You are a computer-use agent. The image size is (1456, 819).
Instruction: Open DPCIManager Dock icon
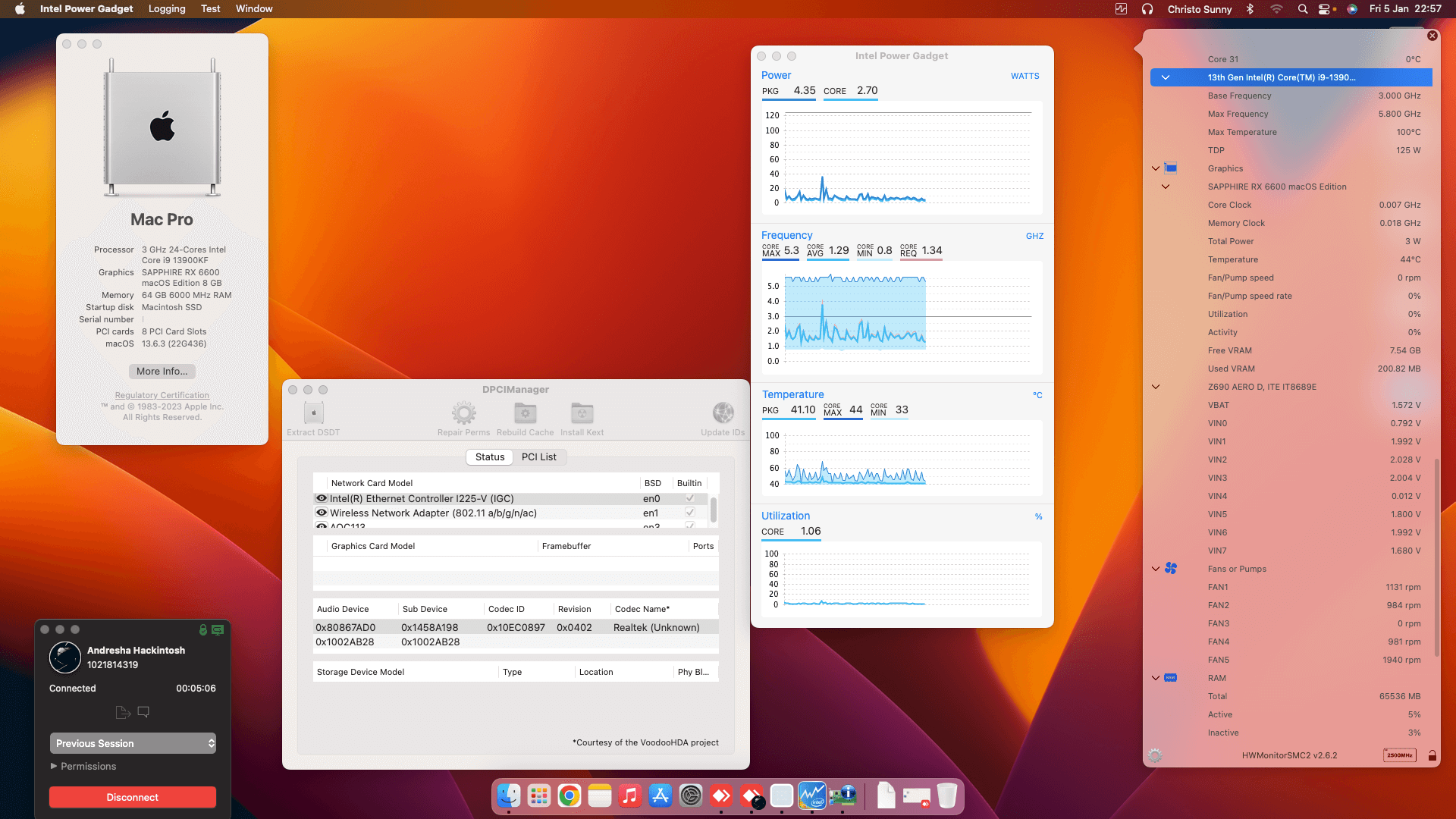click(843, 795)
